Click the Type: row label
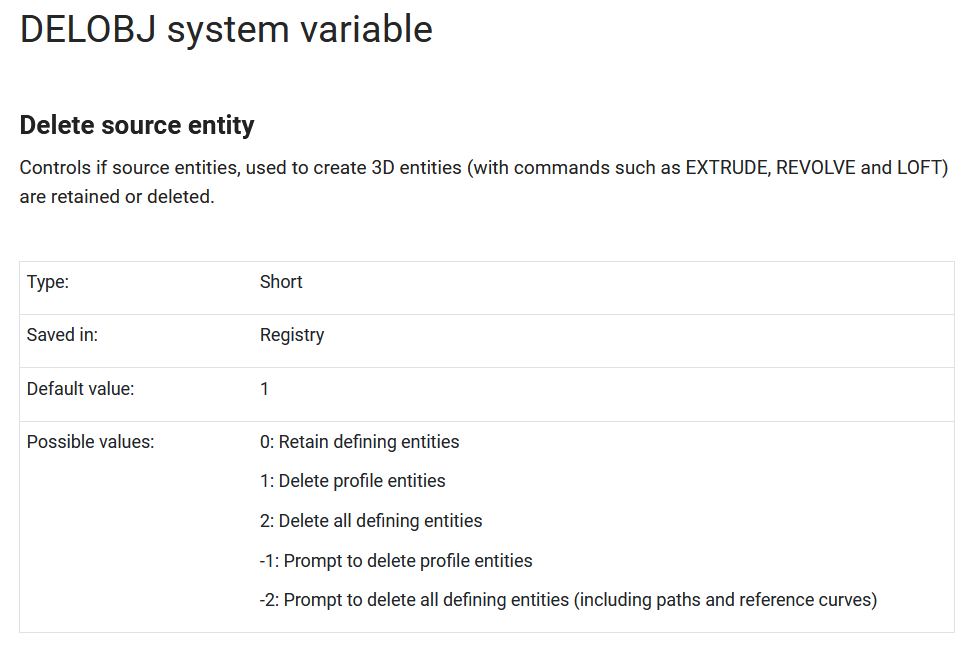The image size is (976, 647). (48, 282)
